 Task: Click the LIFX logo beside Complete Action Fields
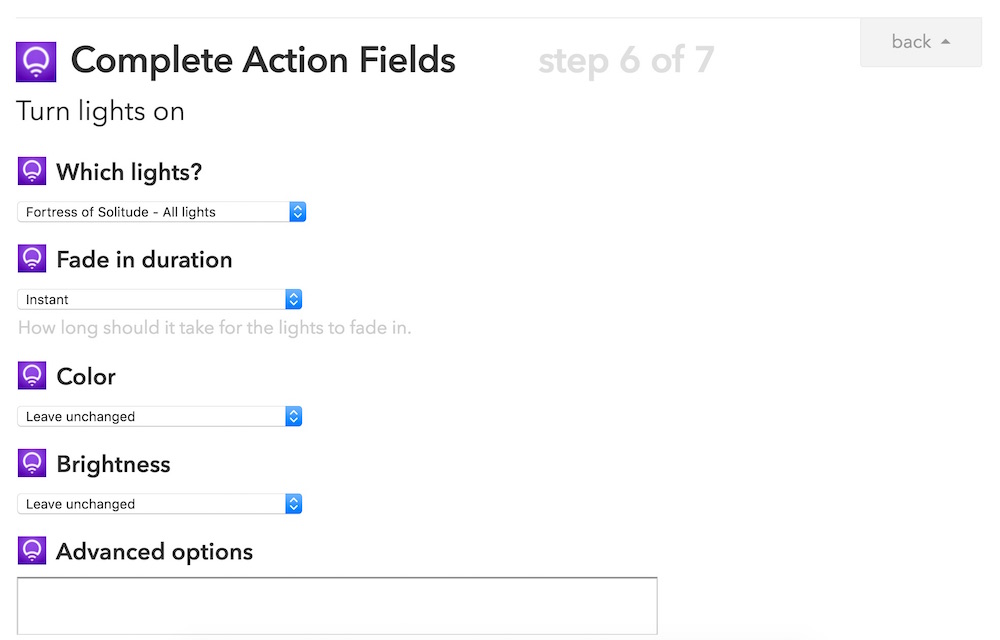37,62
